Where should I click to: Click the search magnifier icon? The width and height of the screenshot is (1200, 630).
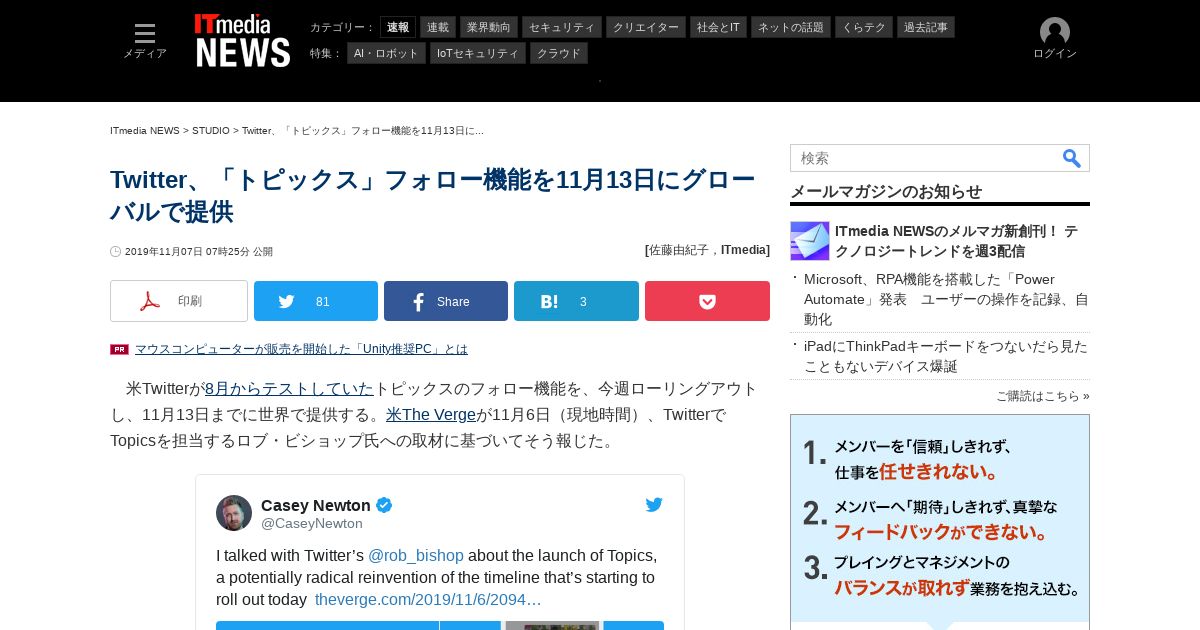click(1072, 158)
